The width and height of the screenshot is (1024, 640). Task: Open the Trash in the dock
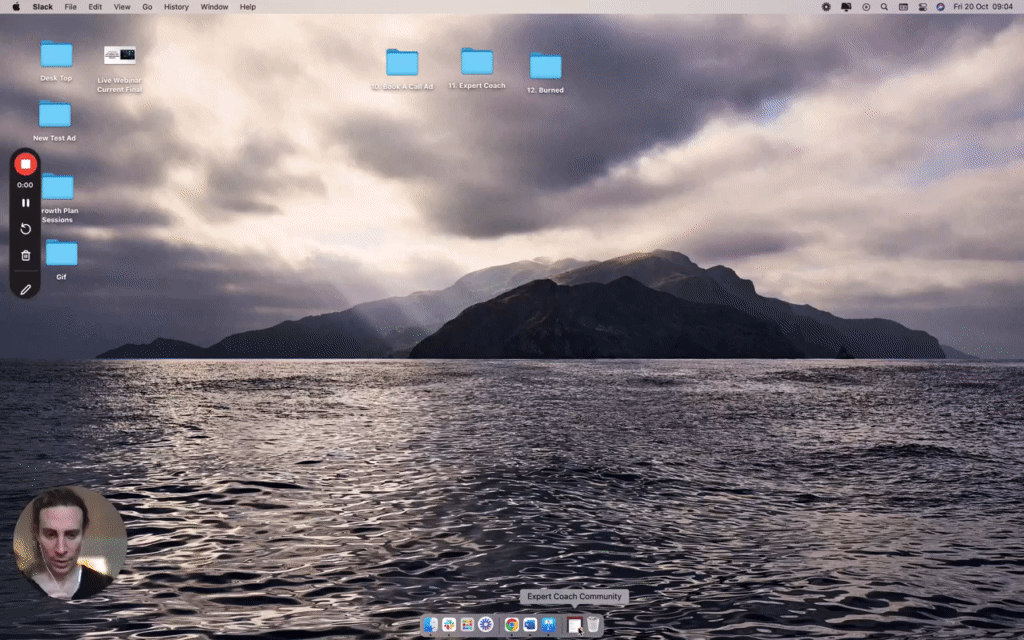pos(593,625)
